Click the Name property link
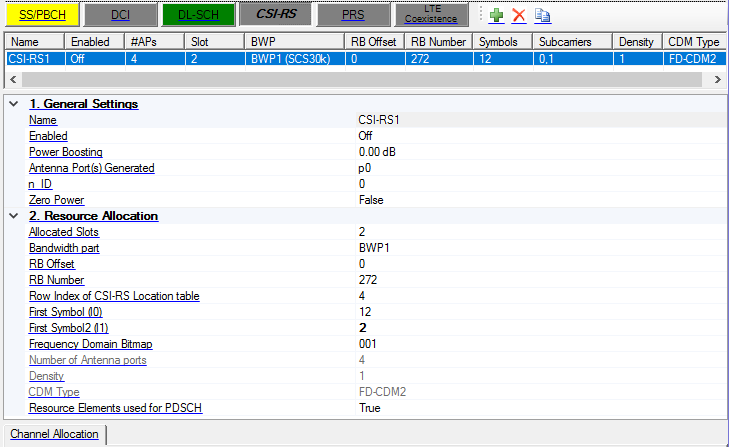This screenshot has width=729, height=447. (x=43, y=120)
